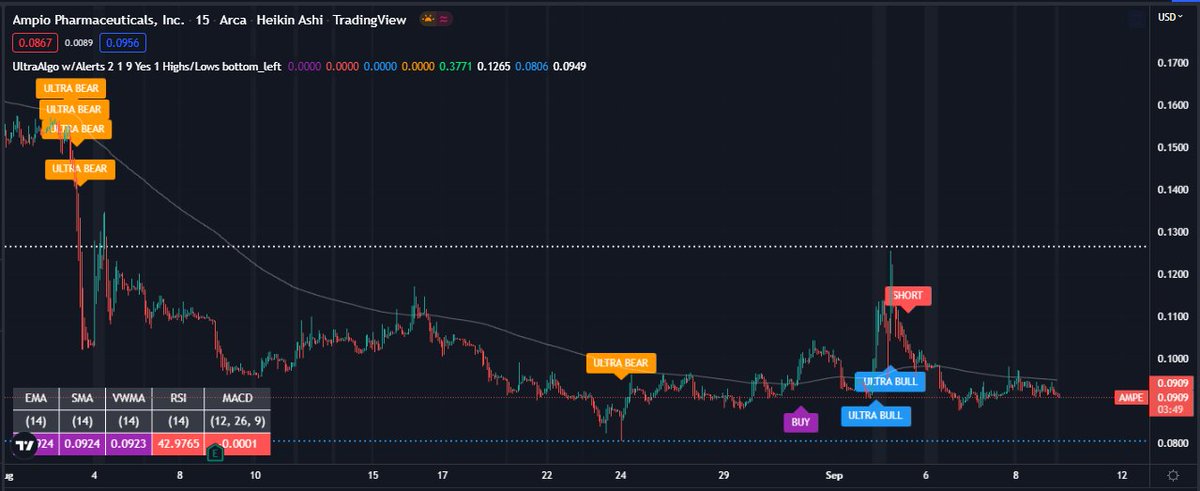Viewport: 1200px width, 491px height.
Task: Click the Heikin Ashi chart type label
Action: click(x=292, y=19)
